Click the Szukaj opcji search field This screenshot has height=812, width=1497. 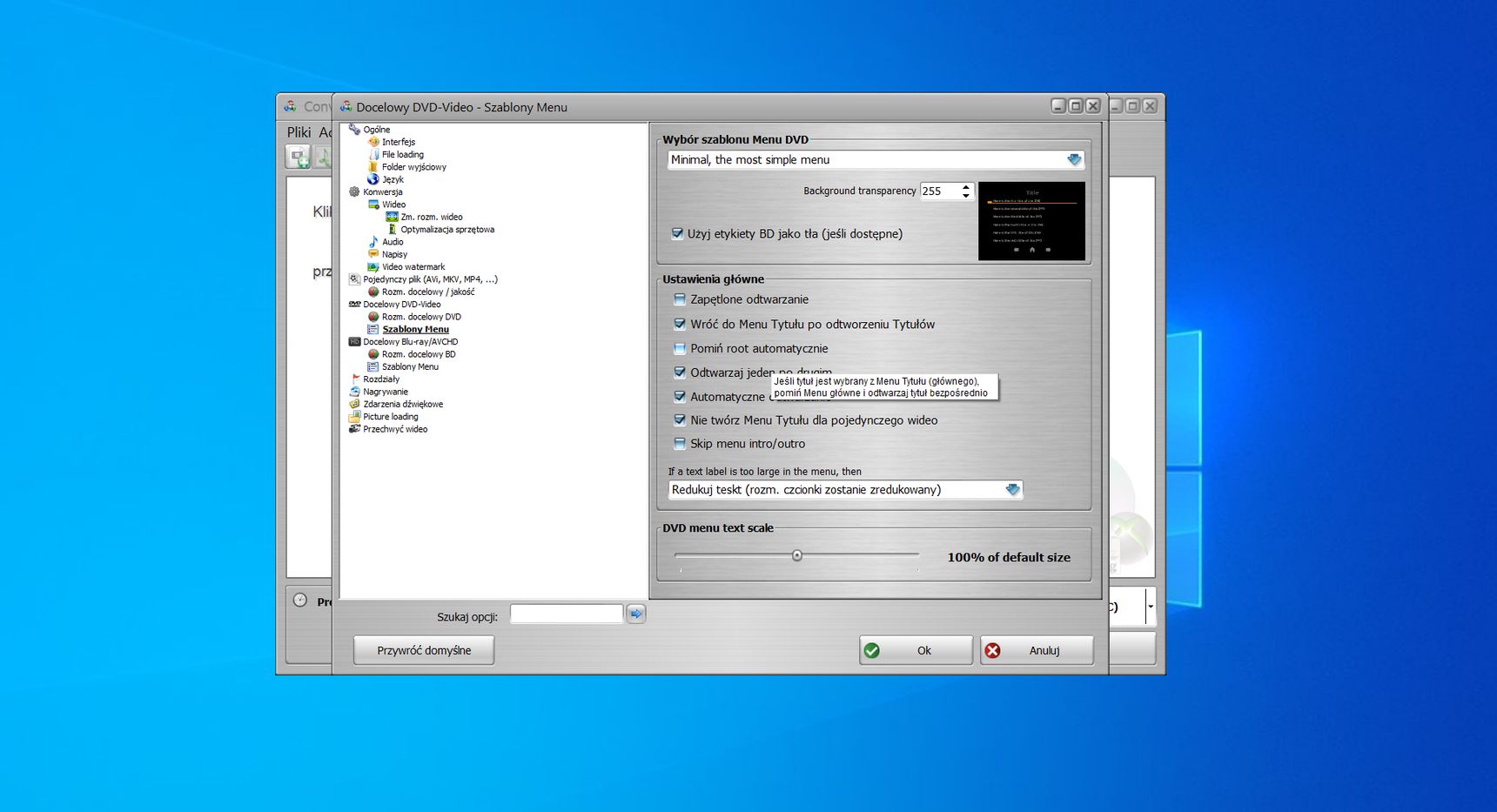[x=567, y=614]
